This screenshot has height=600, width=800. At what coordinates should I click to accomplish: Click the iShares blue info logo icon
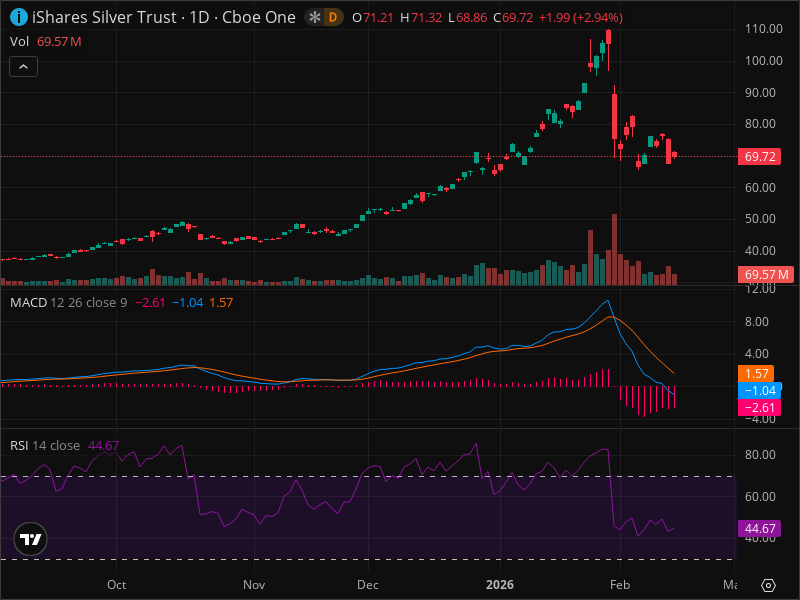tap(19, 17)
